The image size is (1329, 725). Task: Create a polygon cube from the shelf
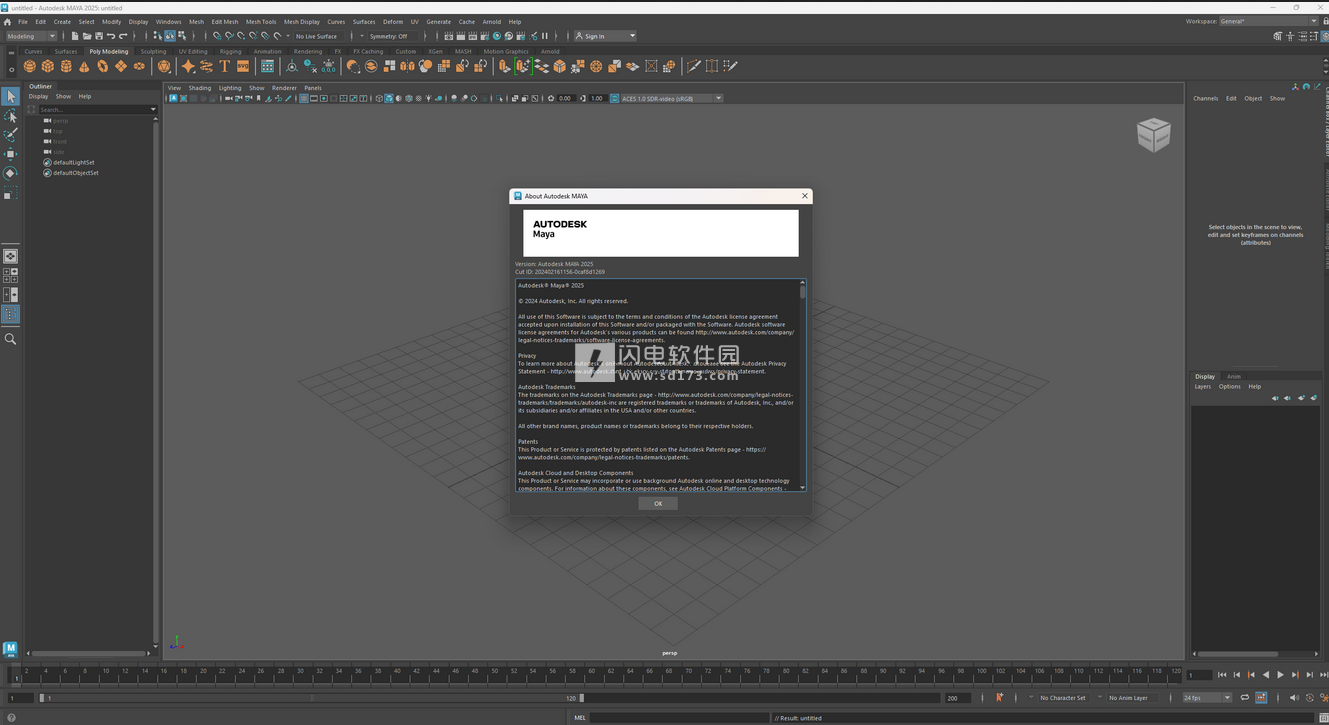click(x=47, y=66)
